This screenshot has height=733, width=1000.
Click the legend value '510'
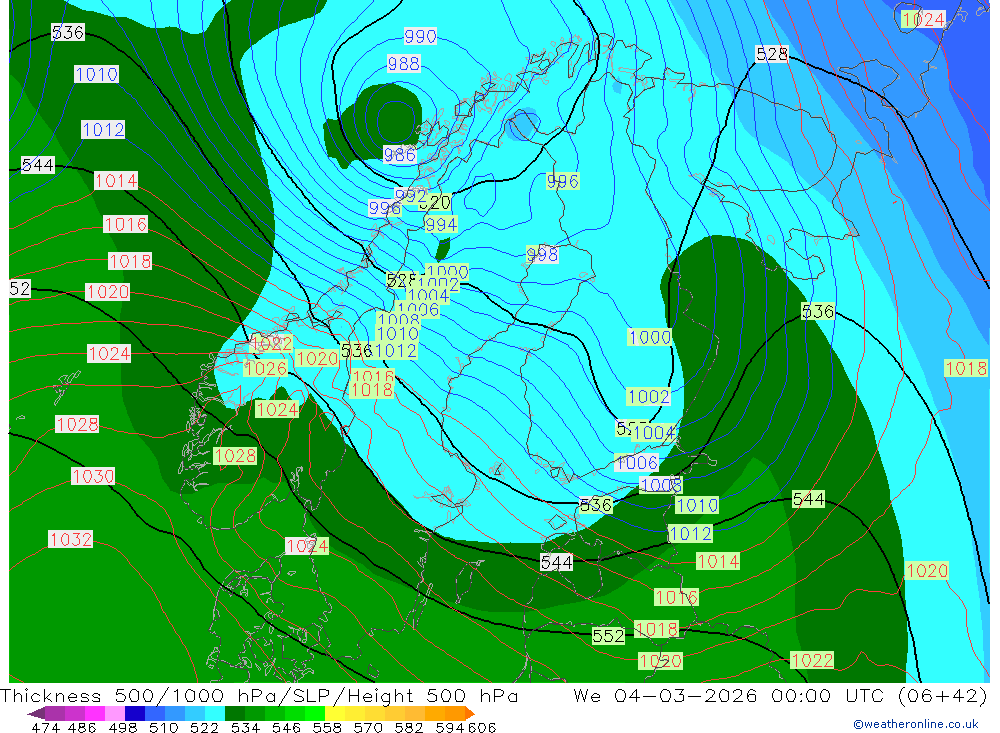[164, 727]
